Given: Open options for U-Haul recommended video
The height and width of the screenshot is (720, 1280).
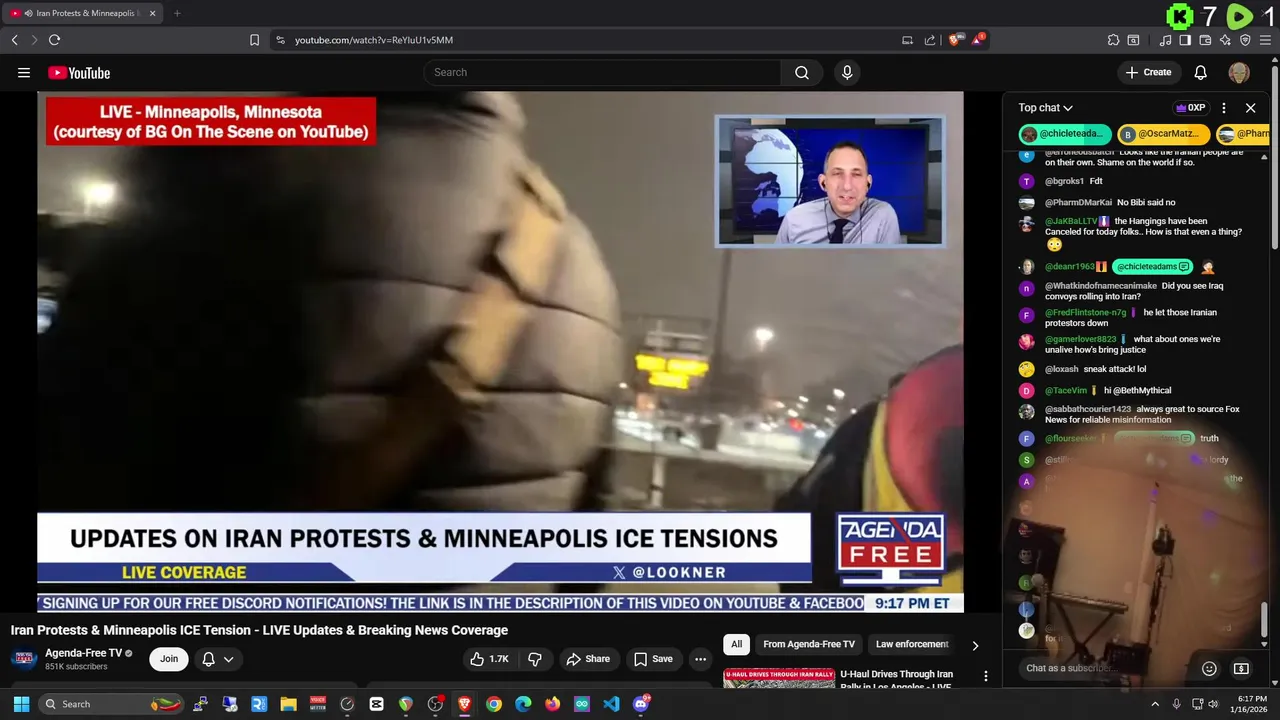Looking at the screenshot, I should [x=986, y=676].
